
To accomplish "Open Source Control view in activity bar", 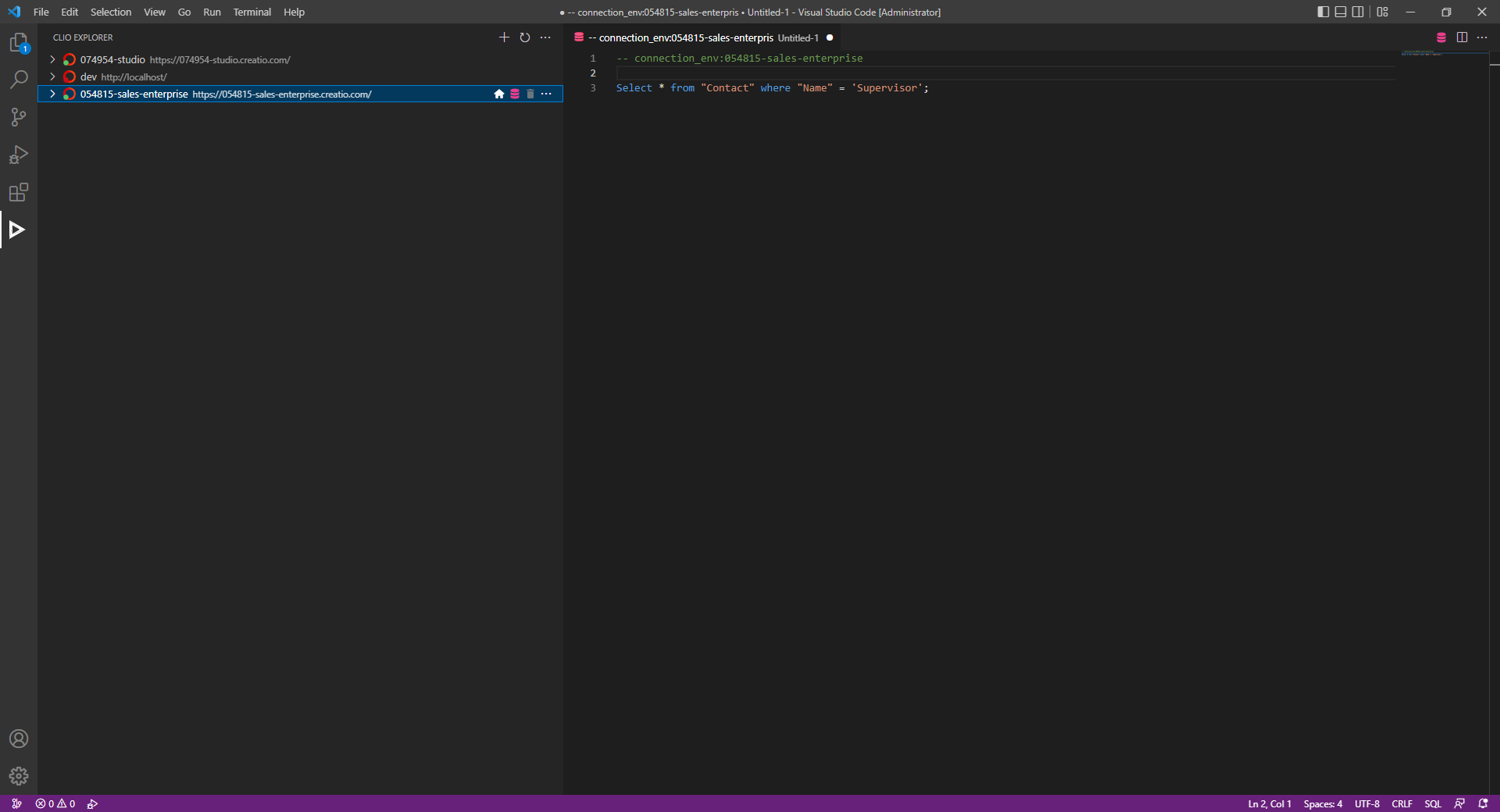I will [19, 117].
